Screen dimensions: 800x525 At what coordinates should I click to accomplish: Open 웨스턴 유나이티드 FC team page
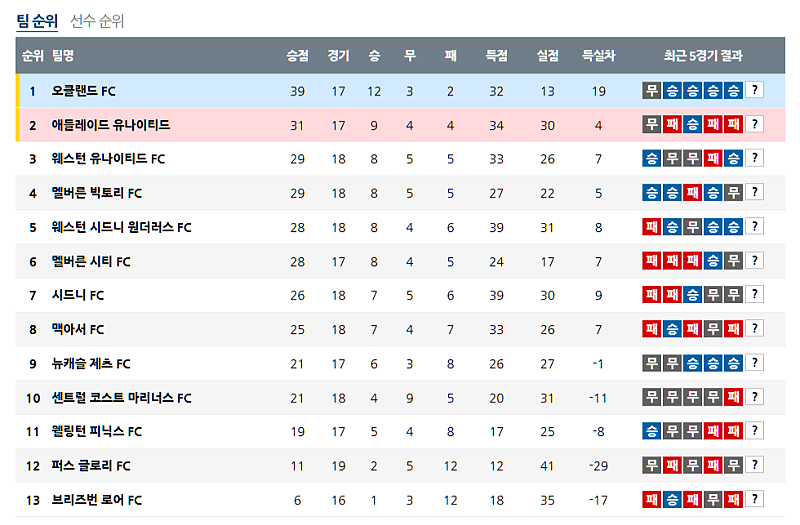click(108, 159)
